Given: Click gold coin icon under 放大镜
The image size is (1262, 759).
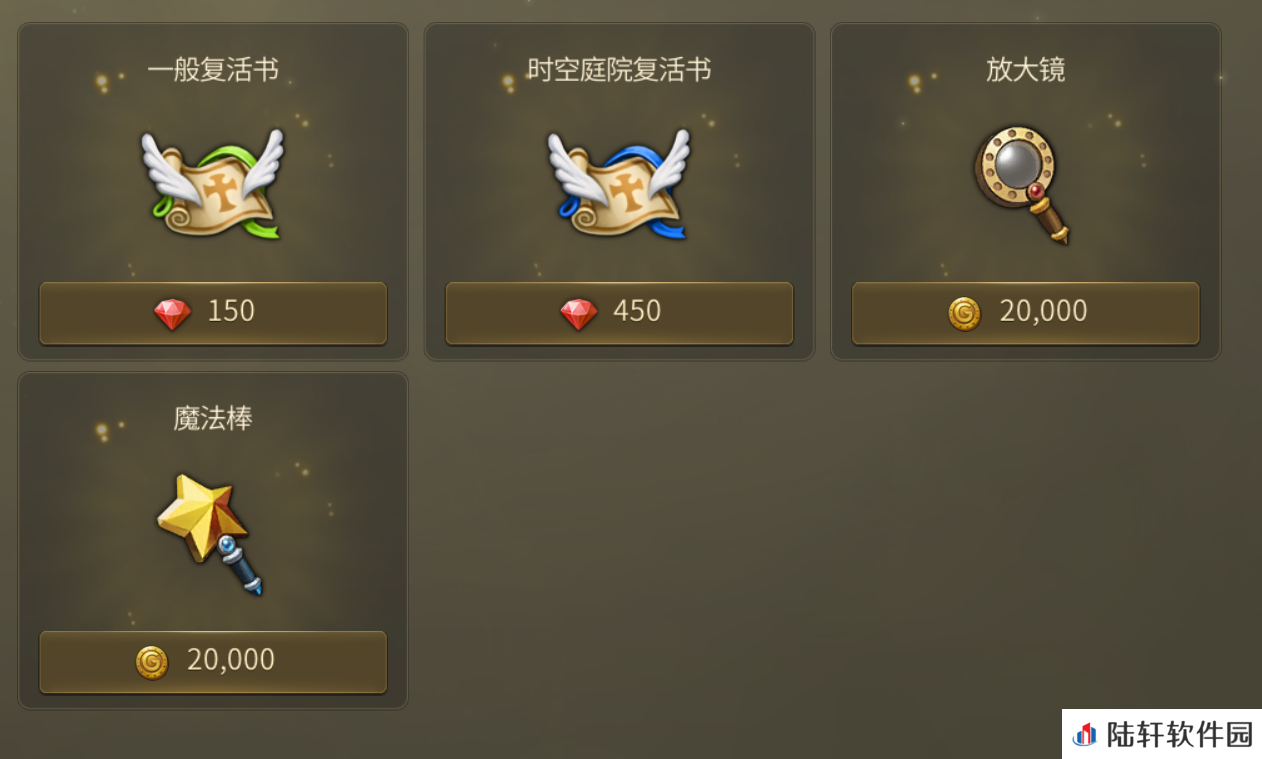Looking at the screenshot, I should pos(964,314).
